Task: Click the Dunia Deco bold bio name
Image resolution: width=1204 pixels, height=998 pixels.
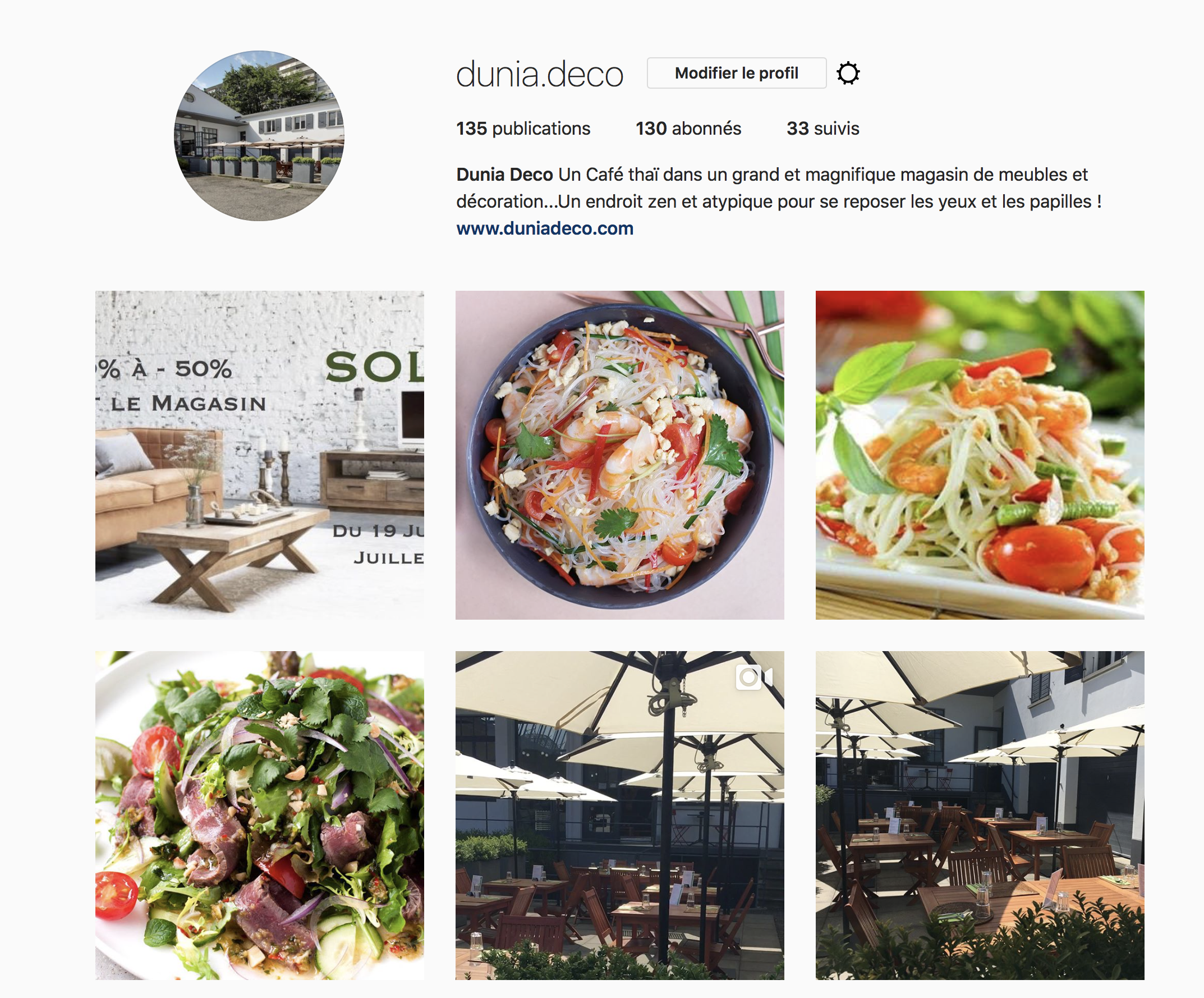Action: coord(504,175)
